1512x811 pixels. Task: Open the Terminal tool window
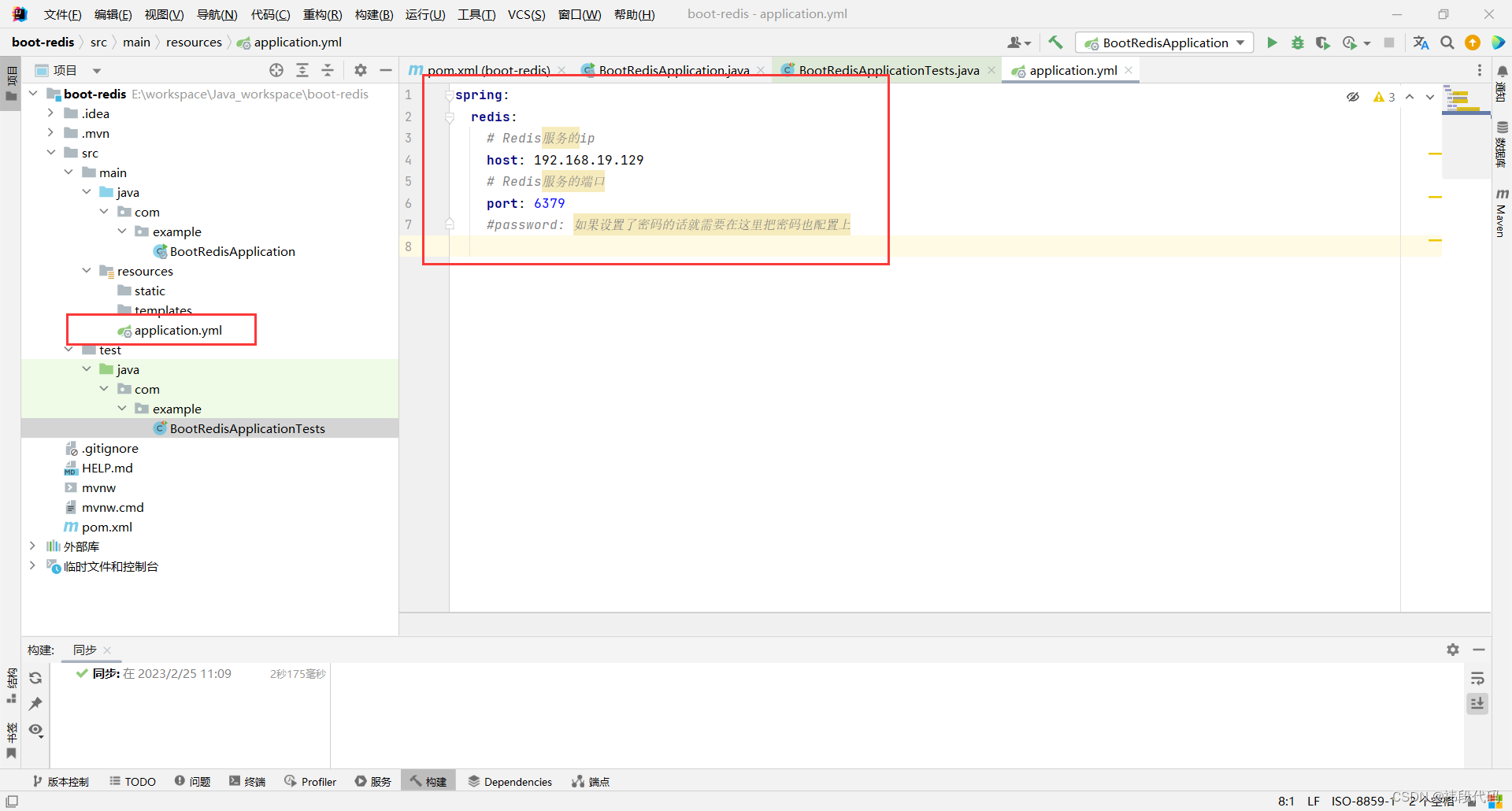point(247,782)
